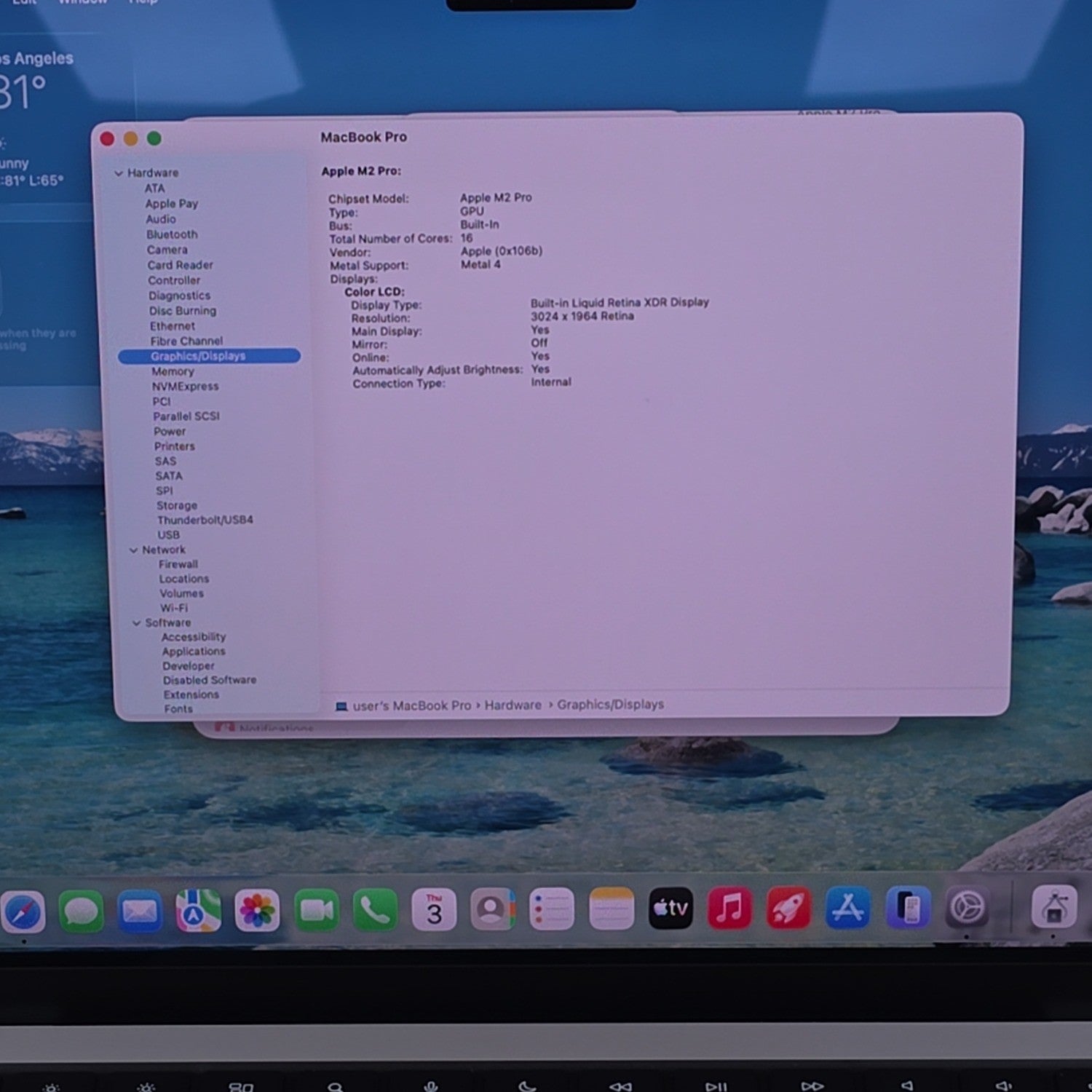Show Power information
The image size is (1092, 1092).
pyautogui.click(x=170, y=432)
